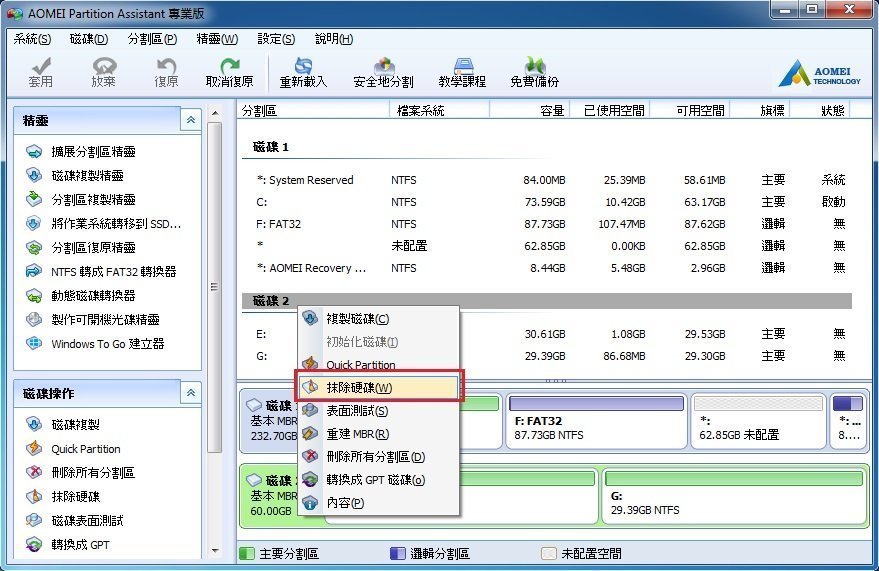
Task: Launch the 分割區複製精靈 wizard
Action: (x=81, y=199)
